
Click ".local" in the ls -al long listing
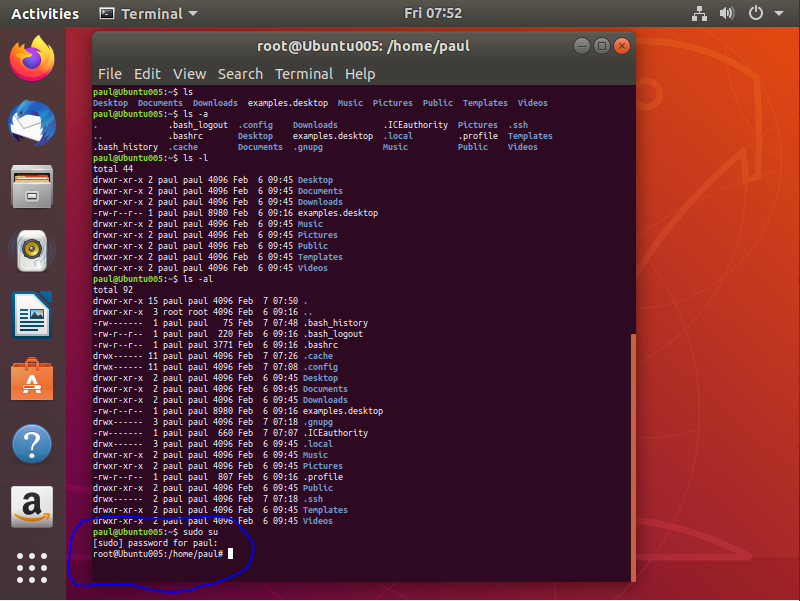pos(318,444)
